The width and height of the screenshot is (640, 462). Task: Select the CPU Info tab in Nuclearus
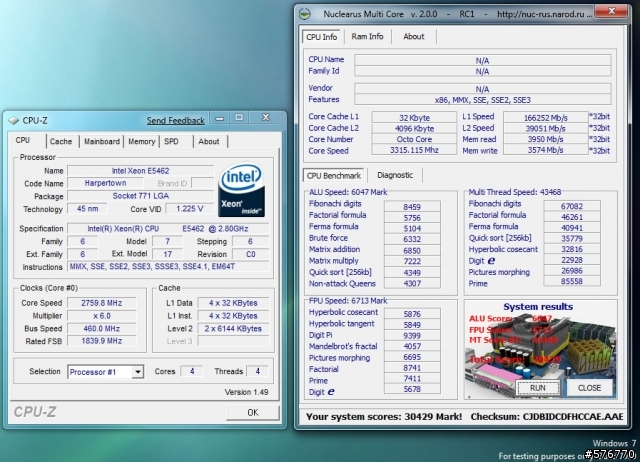click(322, 37)
